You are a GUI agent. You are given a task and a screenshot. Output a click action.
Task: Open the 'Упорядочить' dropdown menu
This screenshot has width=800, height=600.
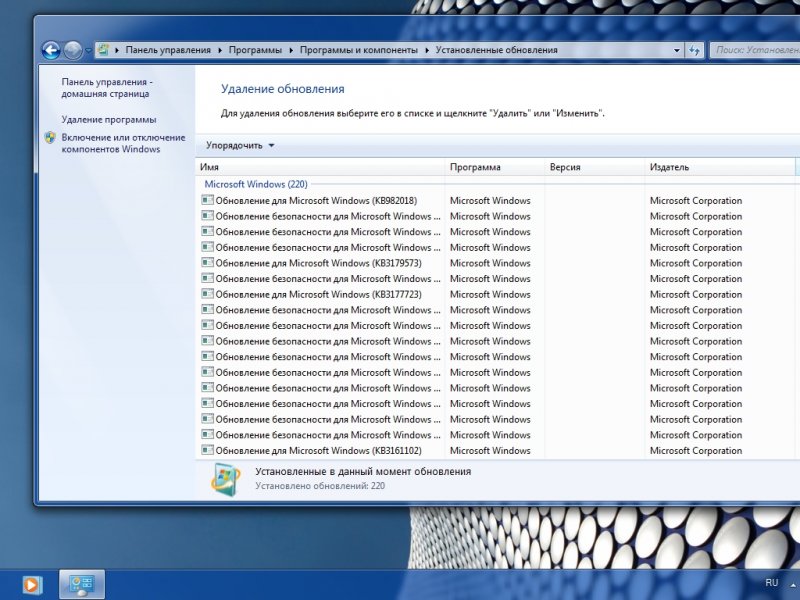tap(240, 145)
